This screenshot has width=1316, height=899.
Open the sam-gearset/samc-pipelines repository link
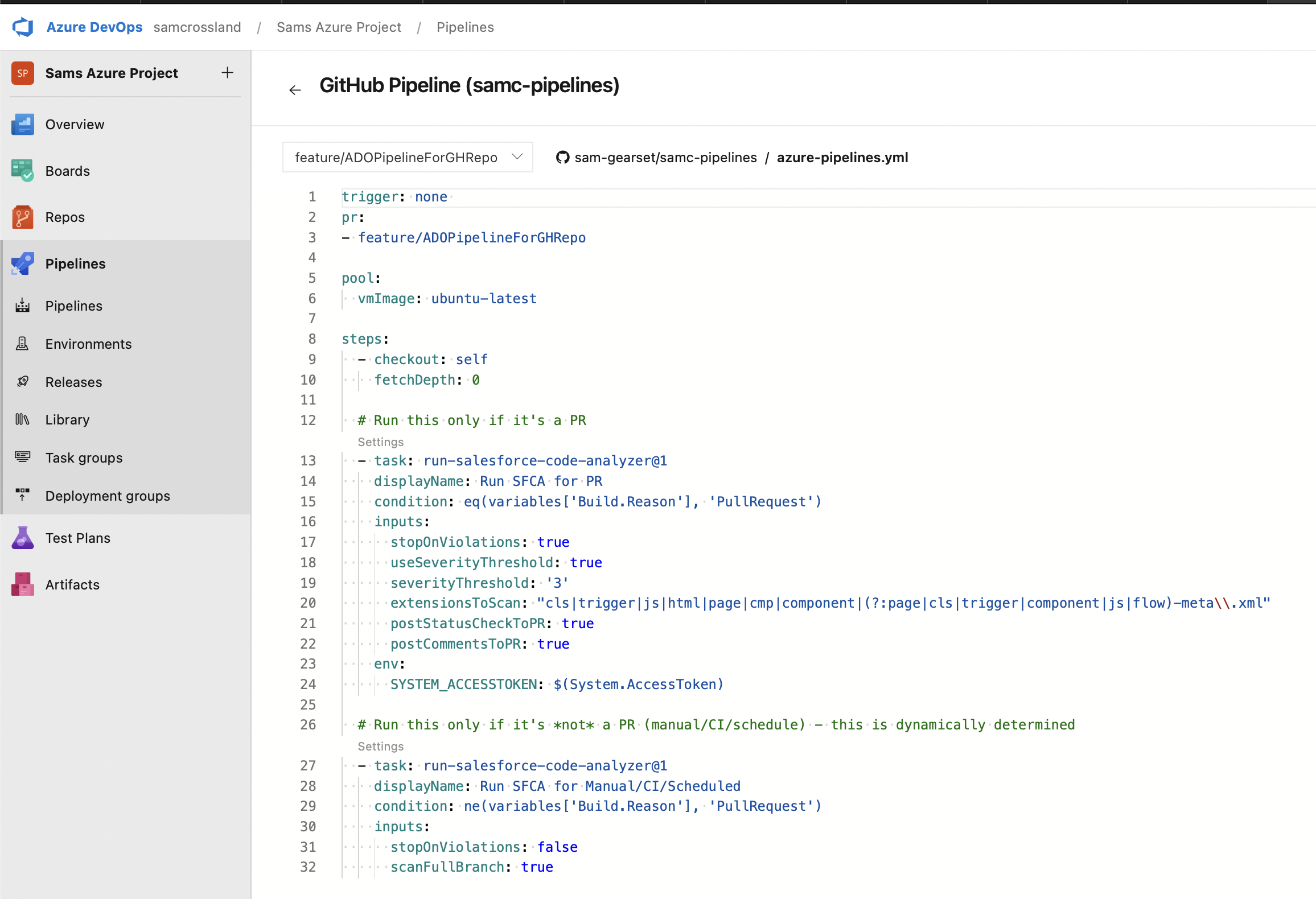pyautogui.click(x=666, y=157)
